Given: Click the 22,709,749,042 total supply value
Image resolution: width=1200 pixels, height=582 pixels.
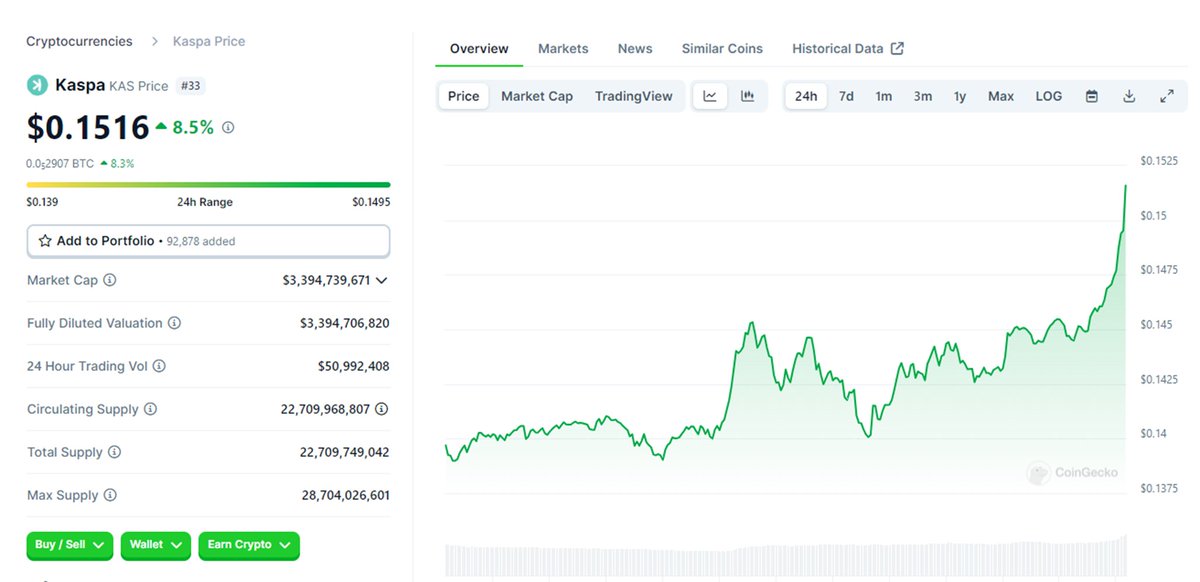Looking at the screenshot, I should click(345, 452).
